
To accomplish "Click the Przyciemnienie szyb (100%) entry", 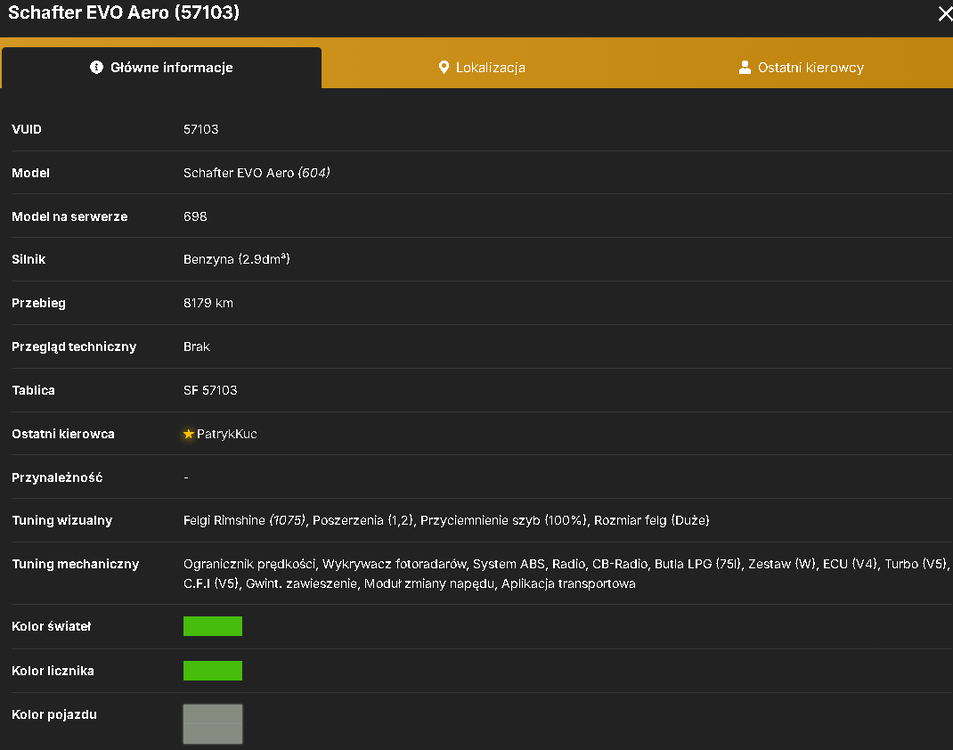I will tap(504, 521).
